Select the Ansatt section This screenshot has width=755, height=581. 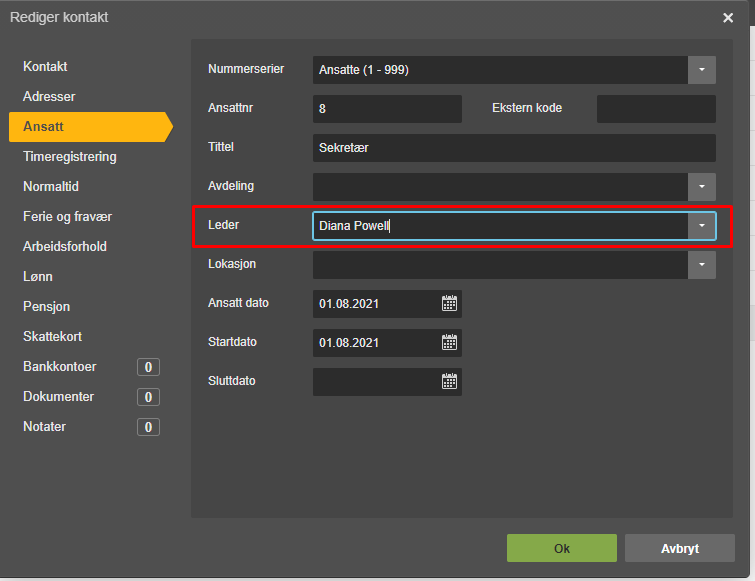point(91,127)
